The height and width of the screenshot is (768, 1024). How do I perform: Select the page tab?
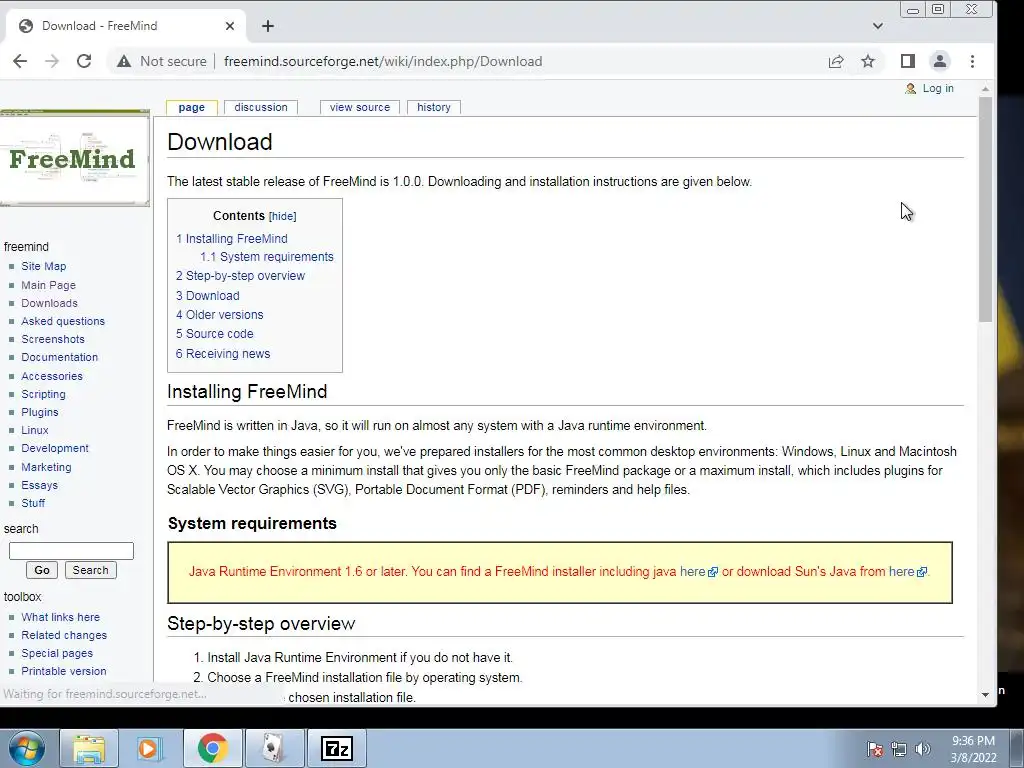pyautogui.click(x=191, y=107)
